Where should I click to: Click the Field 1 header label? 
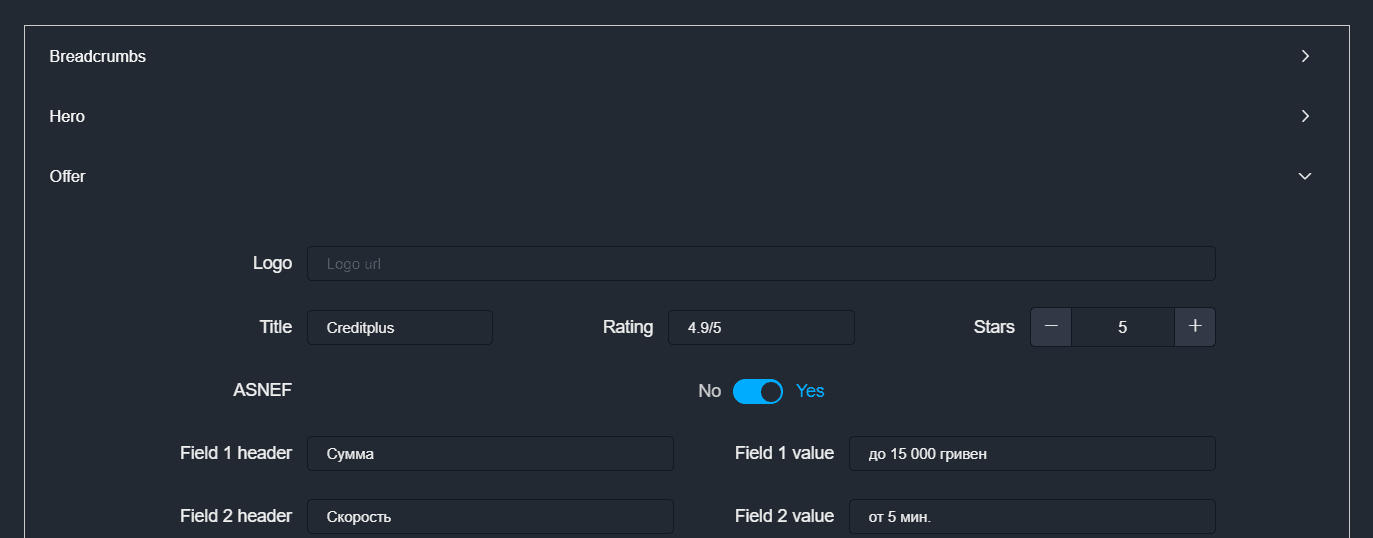point(236,453)
